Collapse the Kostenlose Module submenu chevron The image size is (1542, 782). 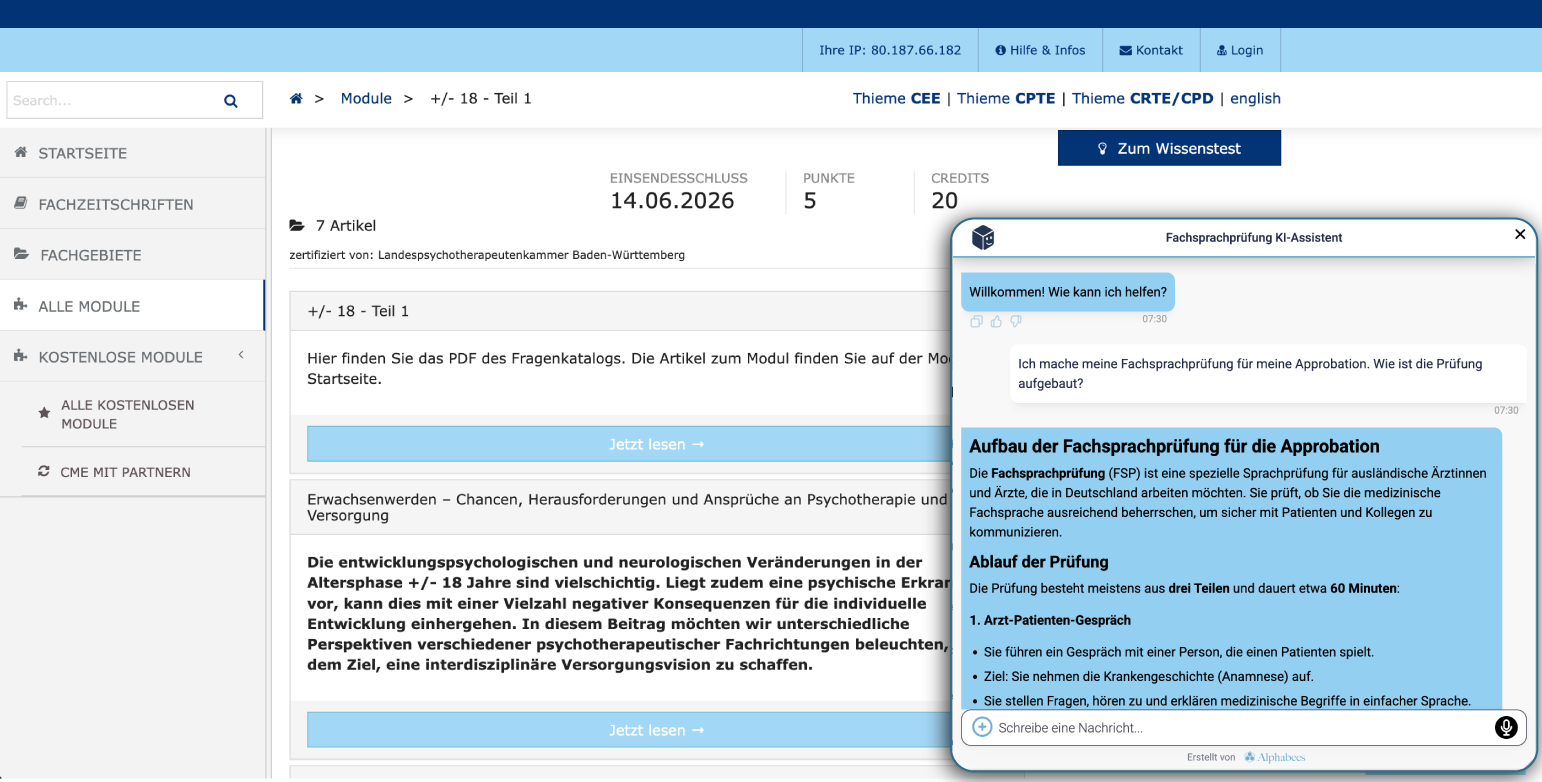click(x=241, y=355)
